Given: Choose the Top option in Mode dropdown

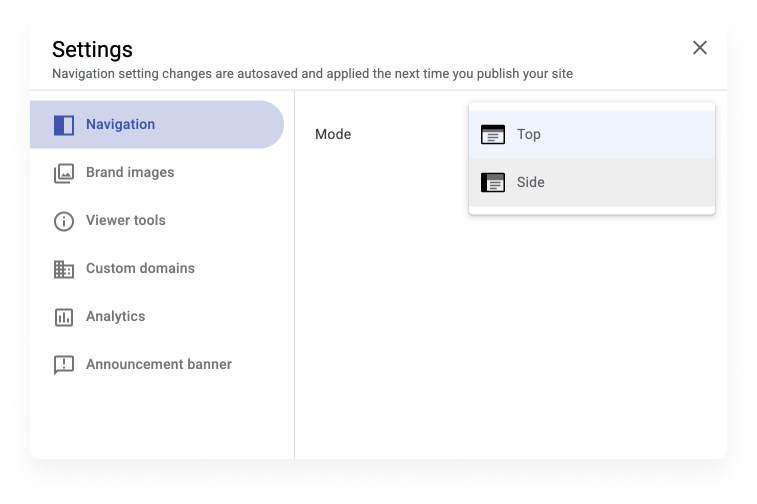Looking at the screenshot, I should [x=592, y=135].
